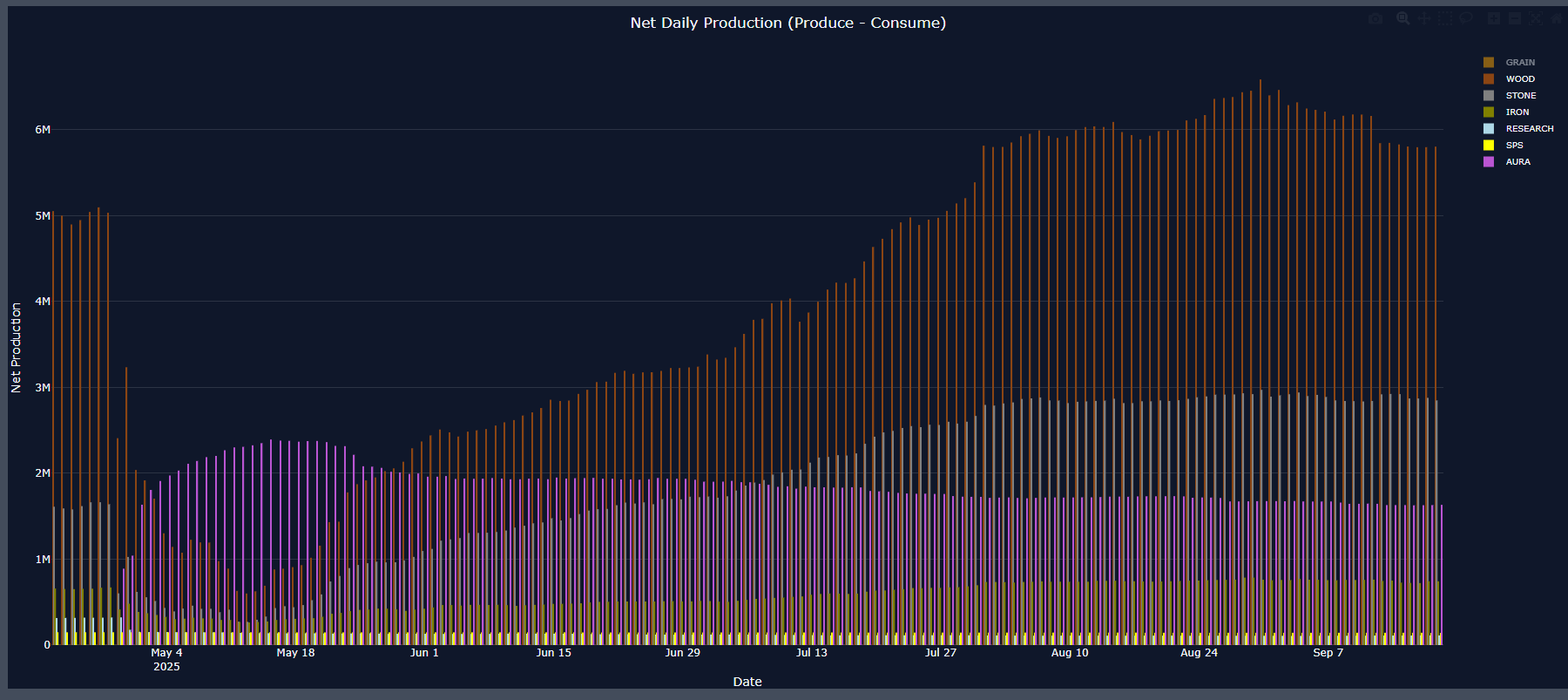Click the Zoom In plus icon
The height and width of the screenshot is (700, 1568).
click(x=1494, y=18)
